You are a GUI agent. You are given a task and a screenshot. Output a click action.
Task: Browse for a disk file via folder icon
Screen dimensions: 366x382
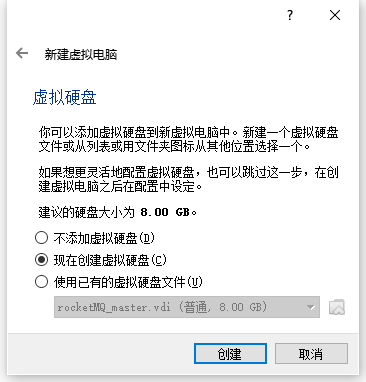point(337,307)
